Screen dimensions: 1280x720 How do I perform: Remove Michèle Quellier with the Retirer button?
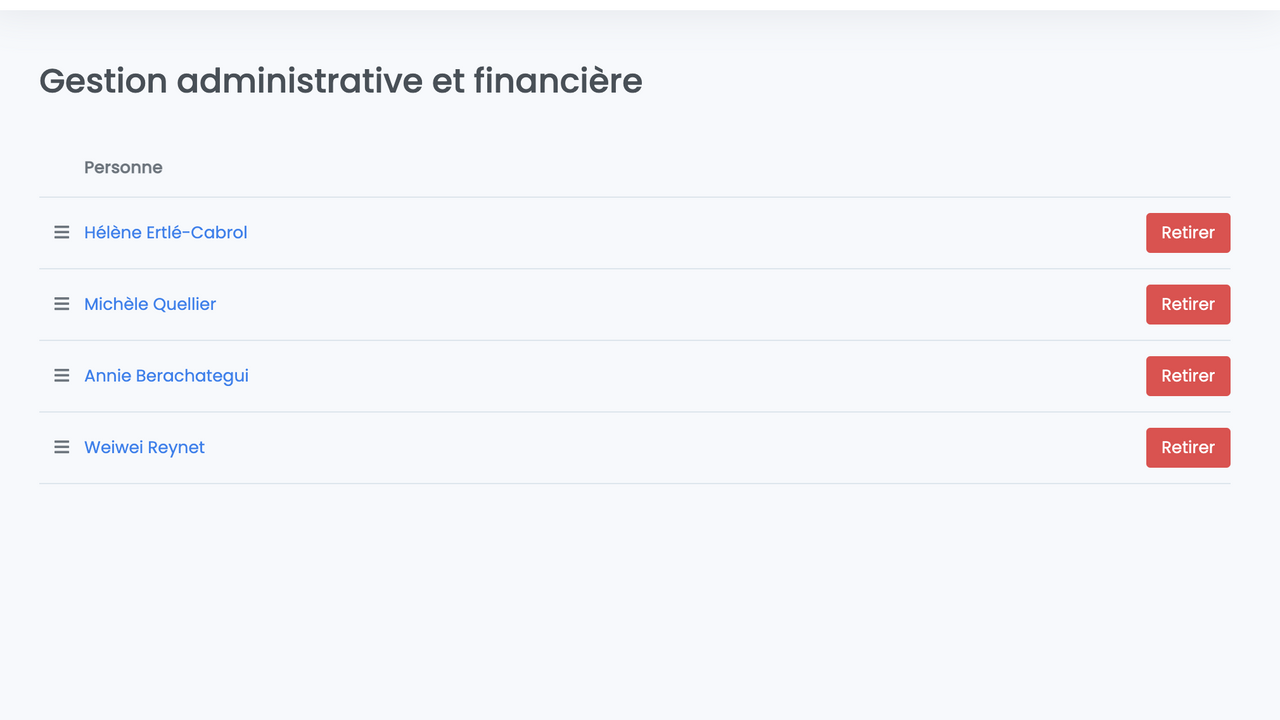1187,304
